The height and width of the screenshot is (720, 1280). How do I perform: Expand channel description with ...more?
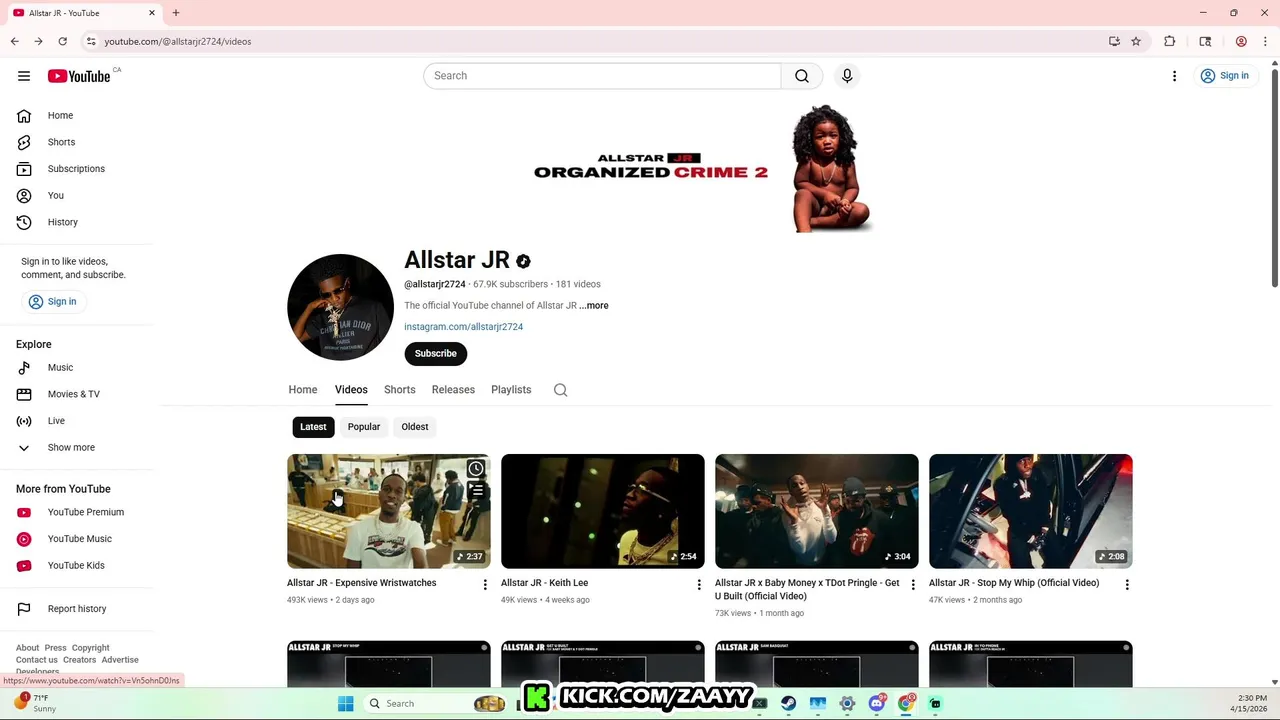click(594, 305)
